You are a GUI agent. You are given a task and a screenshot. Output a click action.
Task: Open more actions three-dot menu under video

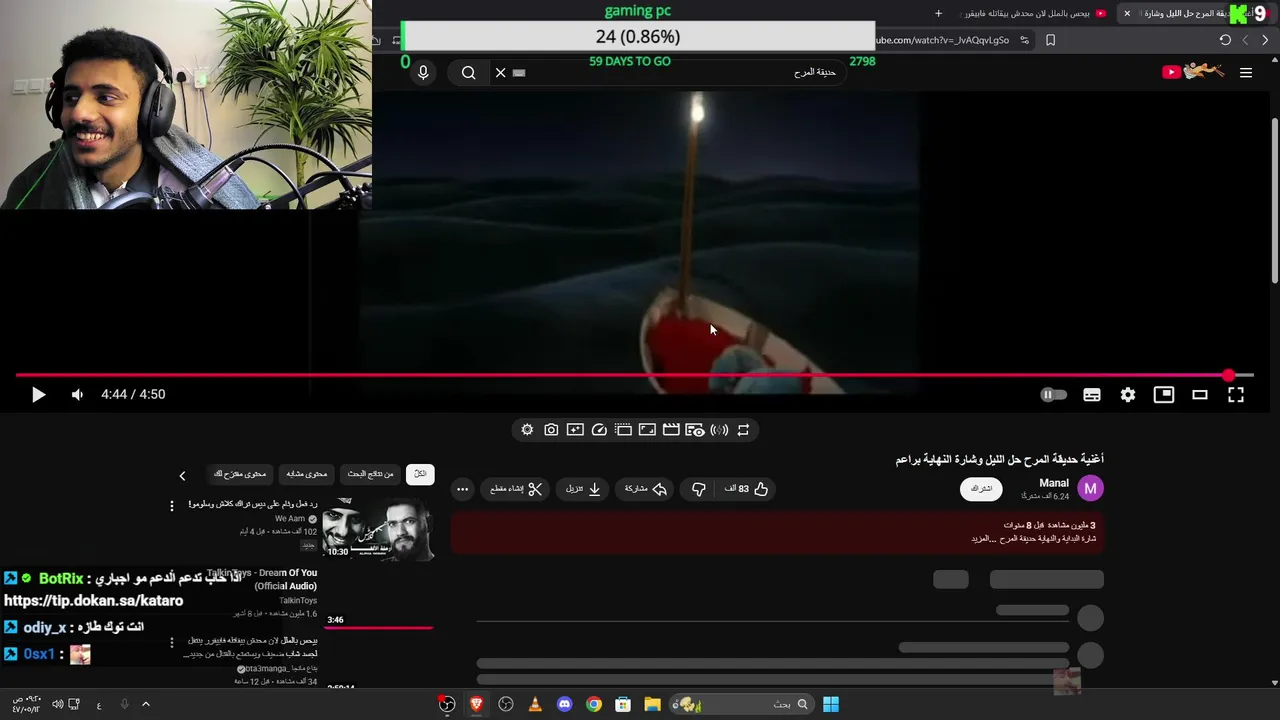[462, 489]
